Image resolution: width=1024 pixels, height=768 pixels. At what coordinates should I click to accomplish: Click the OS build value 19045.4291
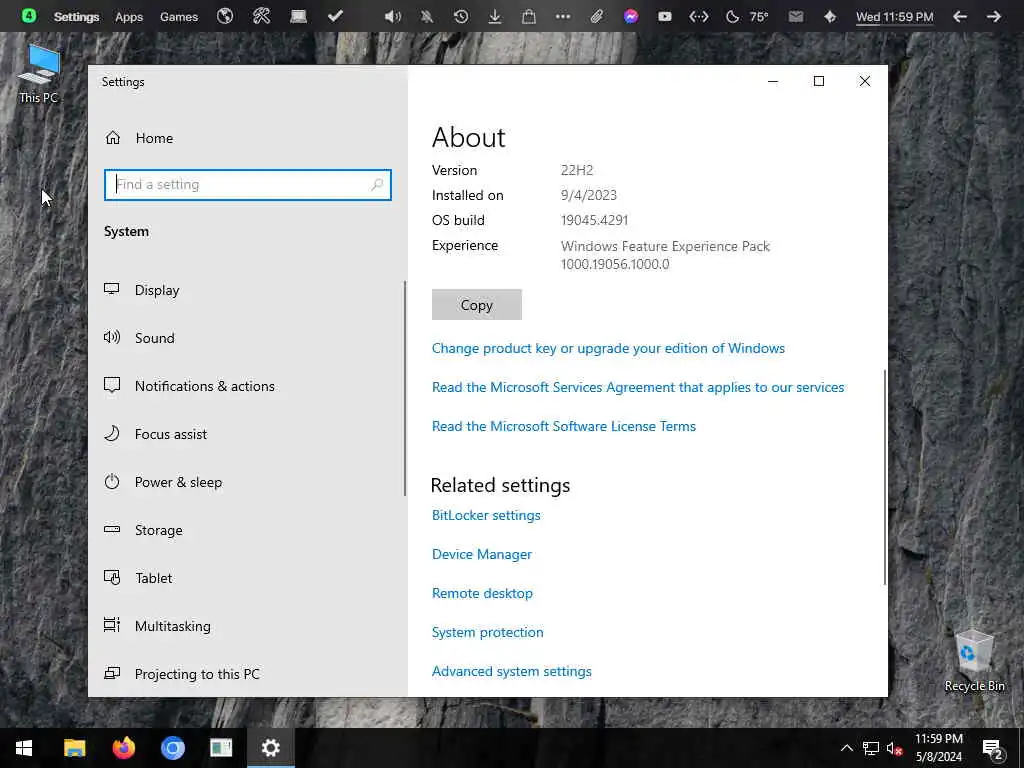pyautogui.click(x=594, y=220)
